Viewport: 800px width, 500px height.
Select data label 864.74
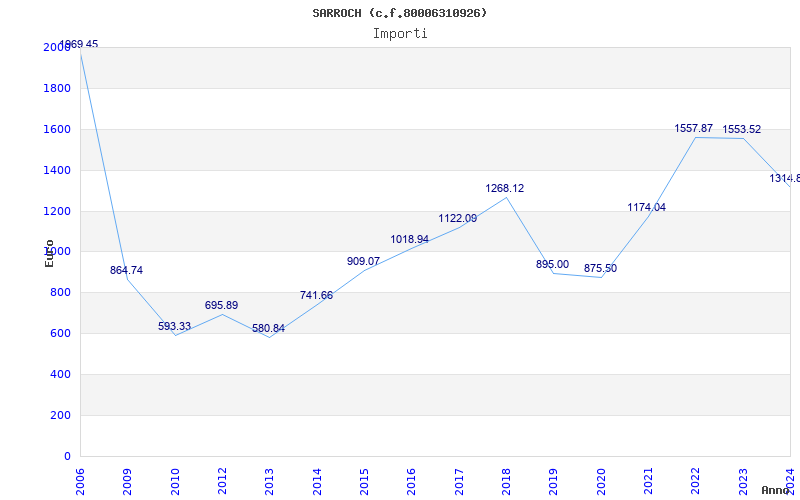click(x=127, y=270)
